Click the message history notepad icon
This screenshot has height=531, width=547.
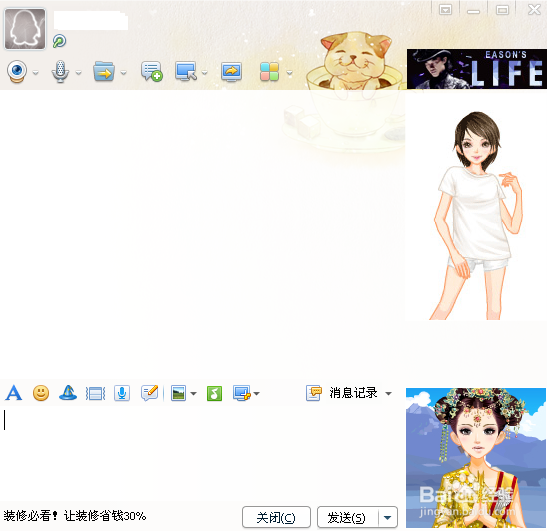click(313, 393)
